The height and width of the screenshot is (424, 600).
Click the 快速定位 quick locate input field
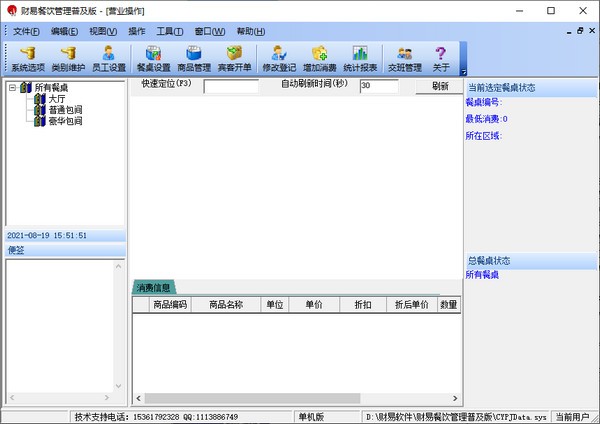(230, 87)
